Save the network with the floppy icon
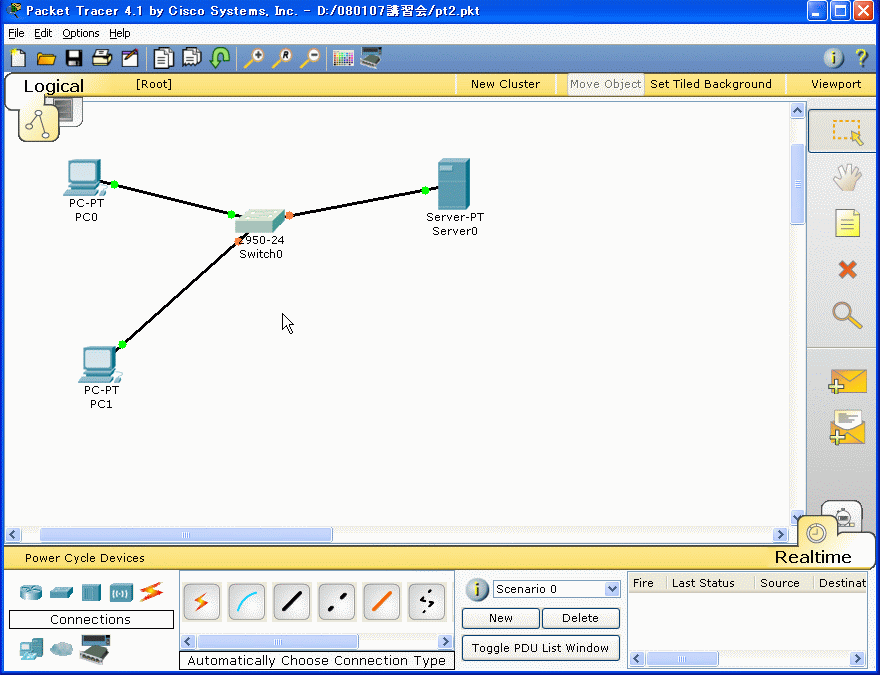This screenshot has width=880, height=675. 74,58
